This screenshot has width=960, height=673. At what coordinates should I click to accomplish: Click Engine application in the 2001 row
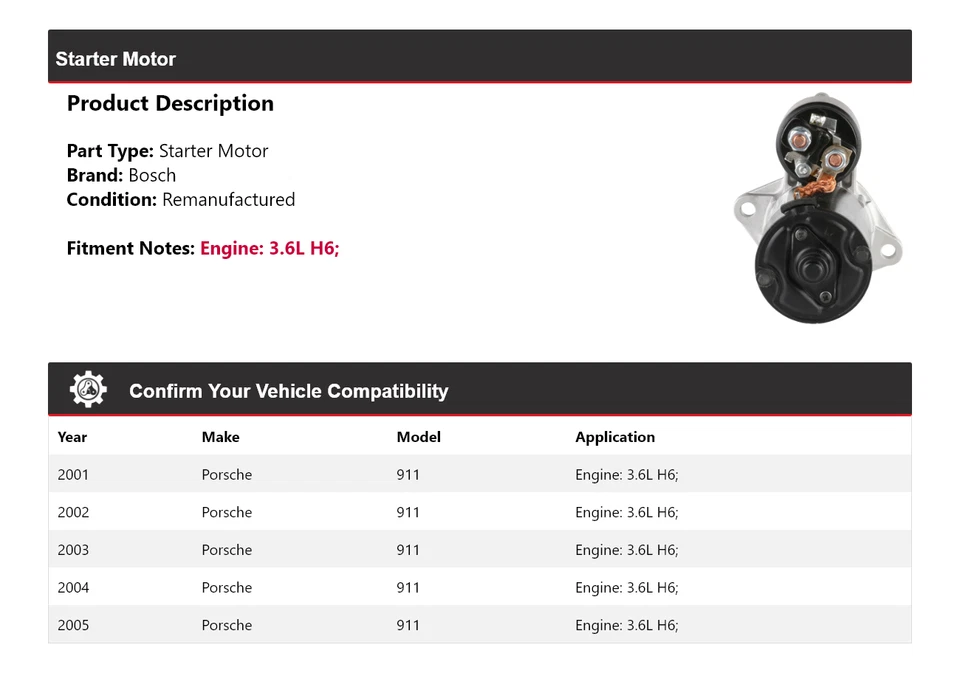[x=626, y=475]
